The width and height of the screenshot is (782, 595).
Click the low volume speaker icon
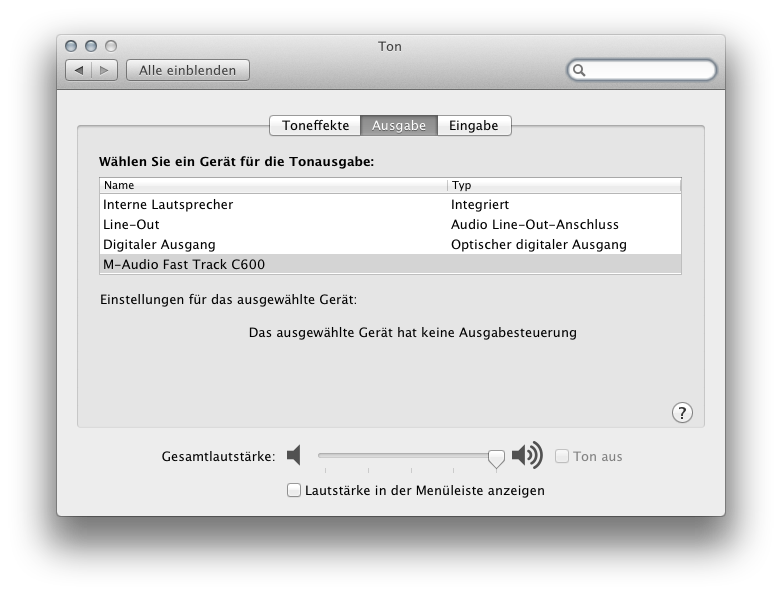294,455
